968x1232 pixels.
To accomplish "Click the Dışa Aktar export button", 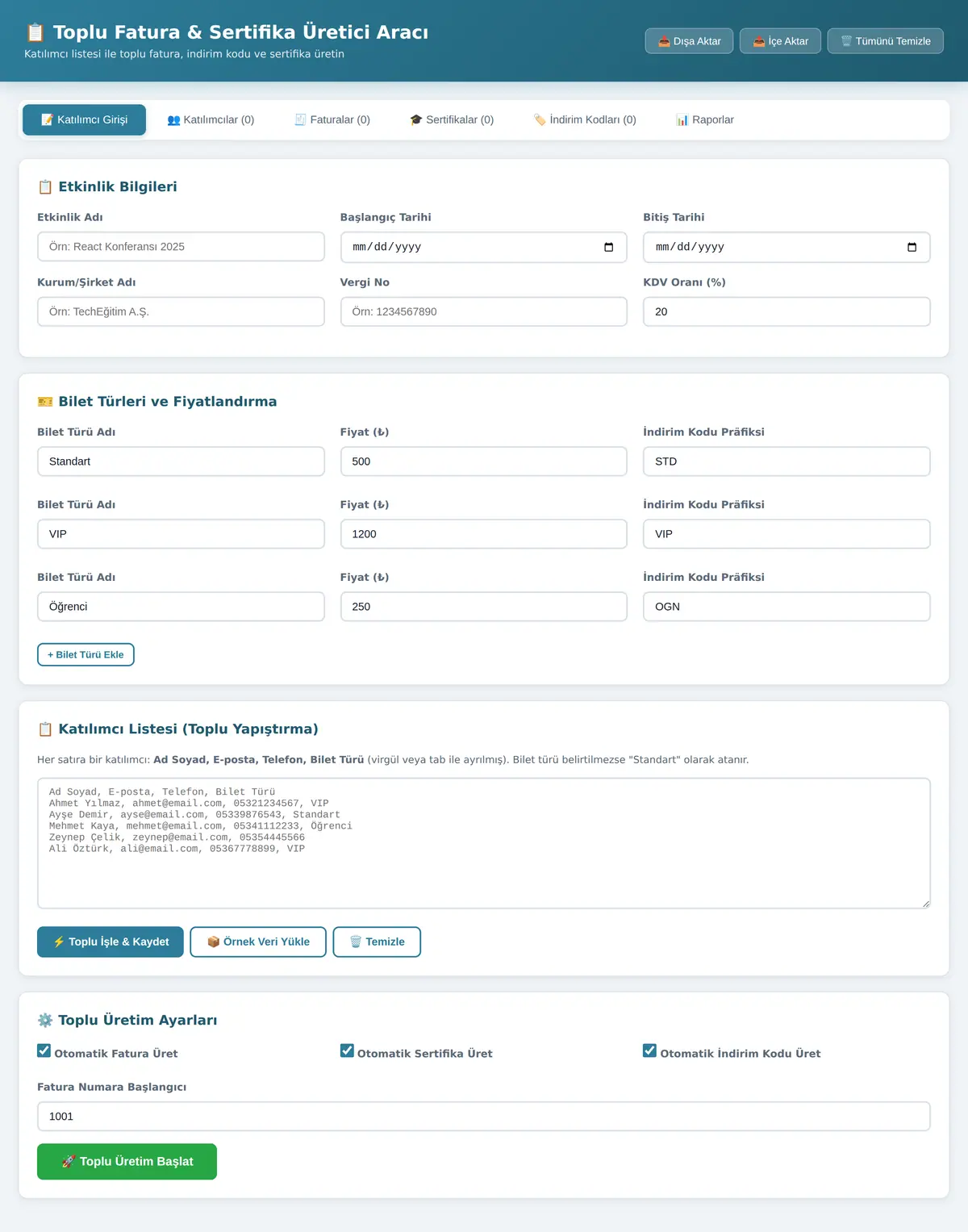I will point(690,41).
